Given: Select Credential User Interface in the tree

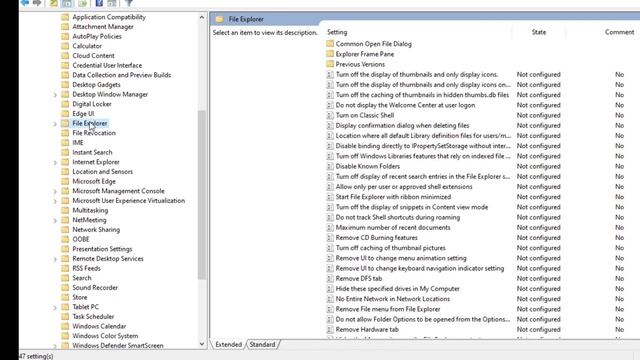Looking at the screenshot, I should coord(107,65).
